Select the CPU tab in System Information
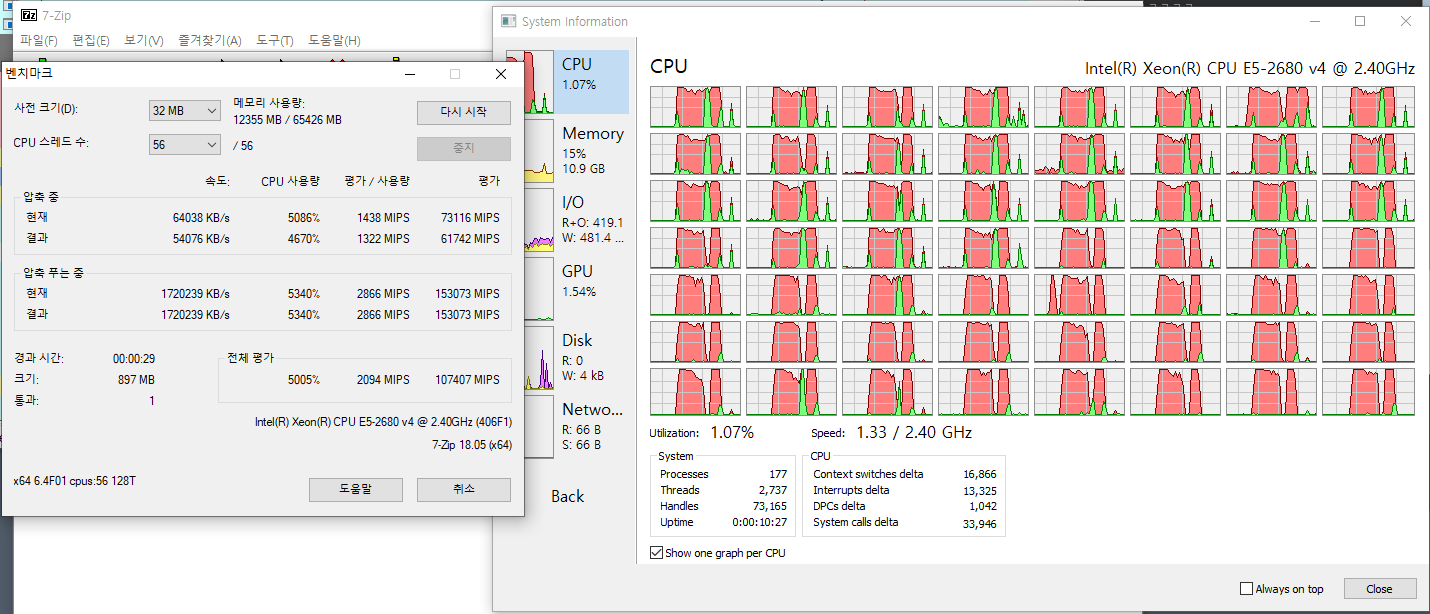 [567, 81]
